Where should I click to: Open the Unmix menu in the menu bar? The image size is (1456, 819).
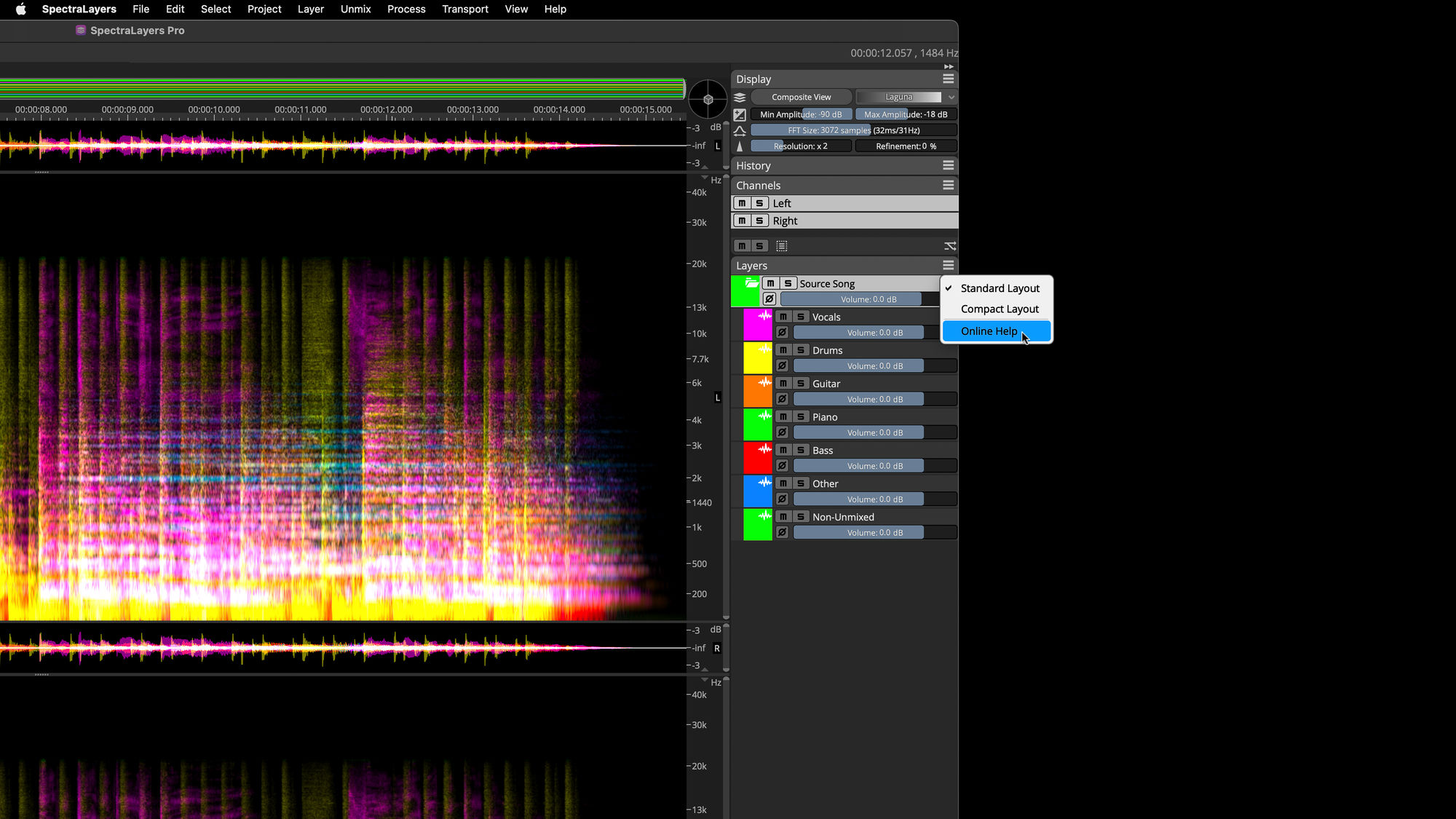coord(355,9)
